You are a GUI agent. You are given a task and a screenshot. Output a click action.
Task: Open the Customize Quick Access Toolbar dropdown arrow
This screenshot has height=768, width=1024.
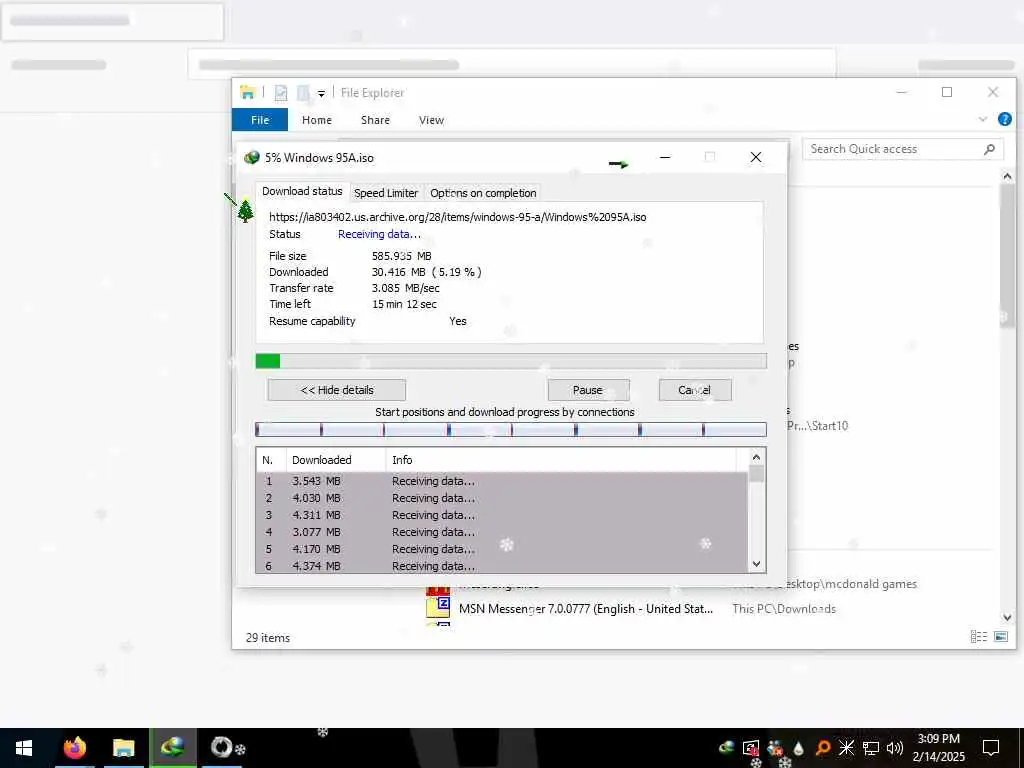coord(321,94)
